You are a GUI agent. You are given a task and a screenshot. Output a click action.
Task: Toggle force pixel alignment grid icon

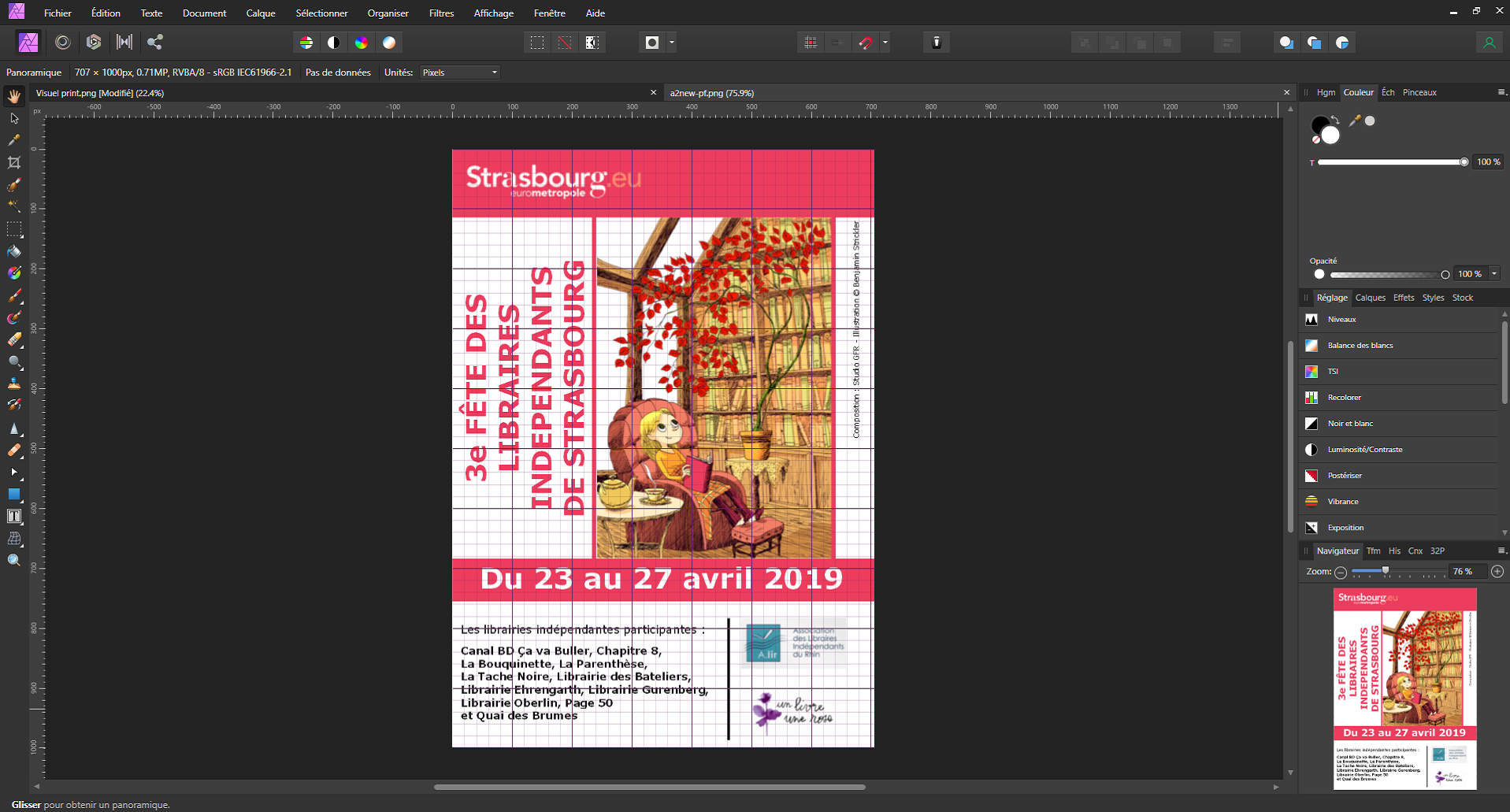point(811,43)
